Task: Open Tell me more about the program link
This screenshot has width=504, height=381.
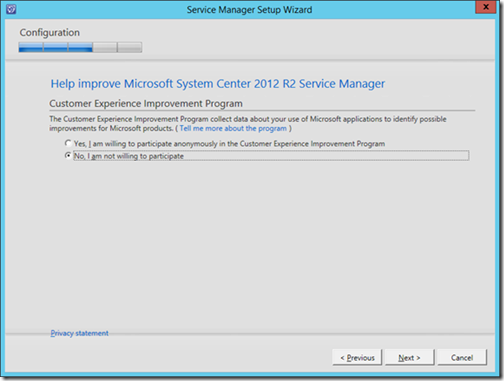Action: 233,128
